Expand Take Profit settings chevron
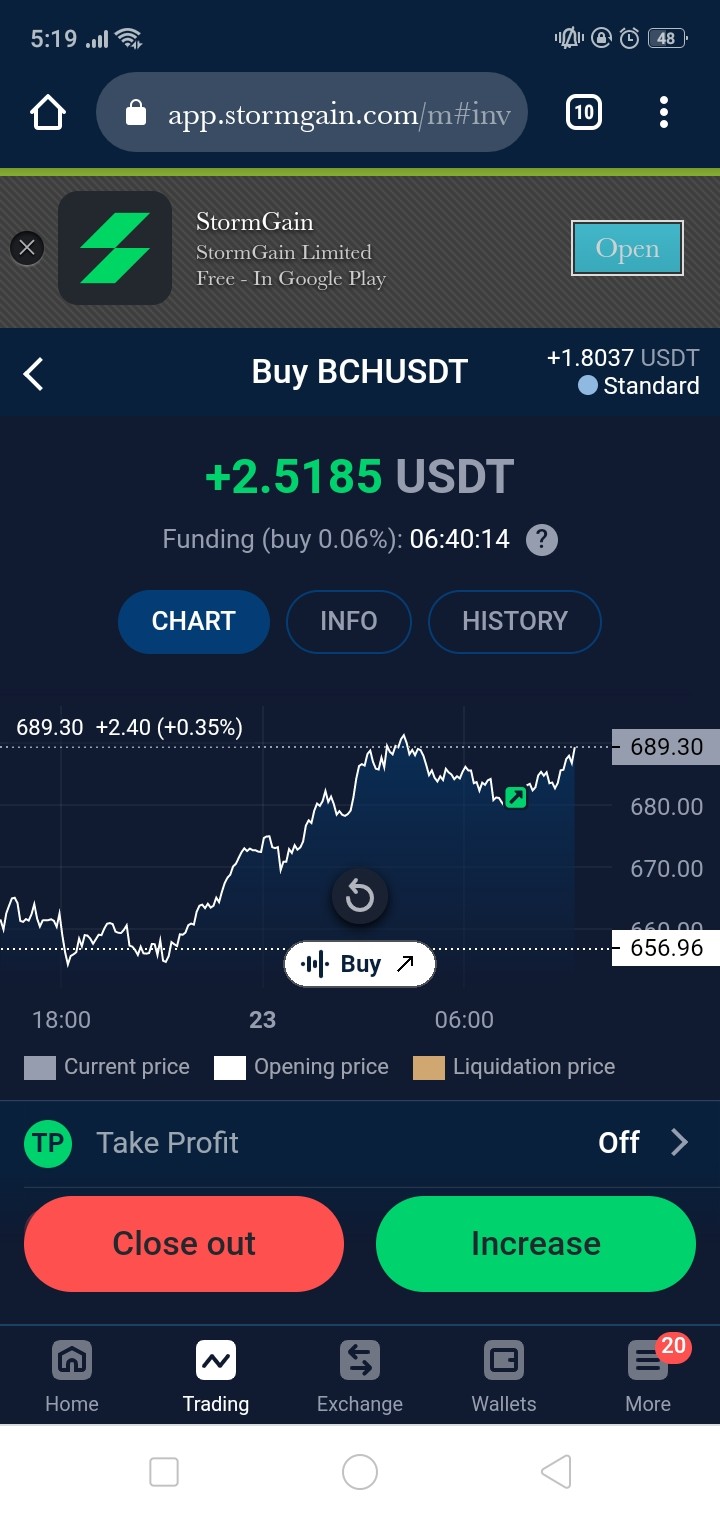This screenshot has height=1520, width=720. tap(679, 1142)
